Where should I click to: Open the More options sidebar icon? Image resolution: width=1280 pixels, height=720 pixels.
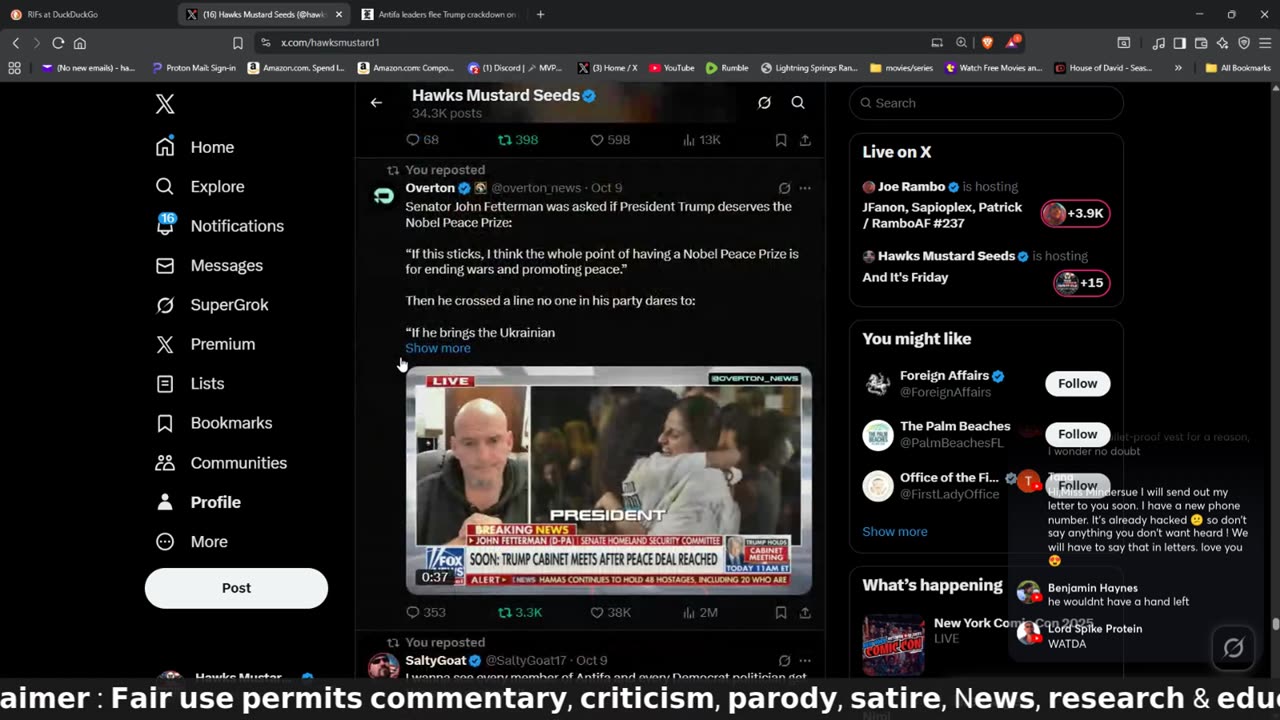click(165, 542)
